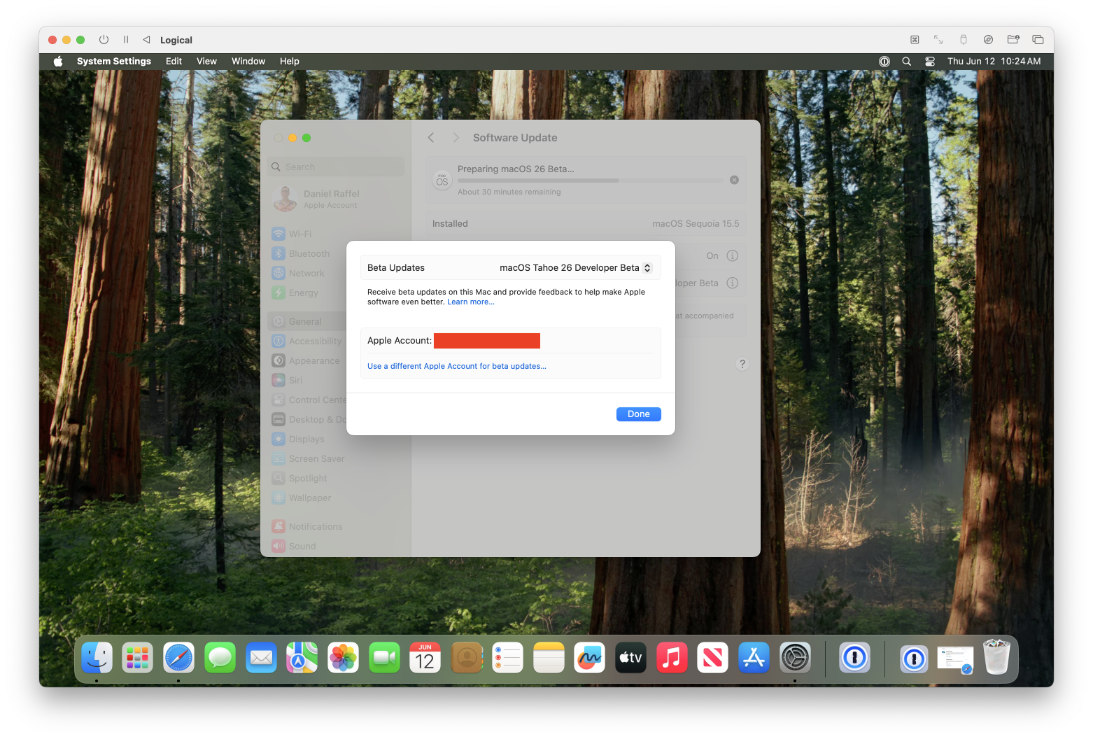Open Calendar from the Dock
Screen dimensions: 1093x739
[425, 657]
